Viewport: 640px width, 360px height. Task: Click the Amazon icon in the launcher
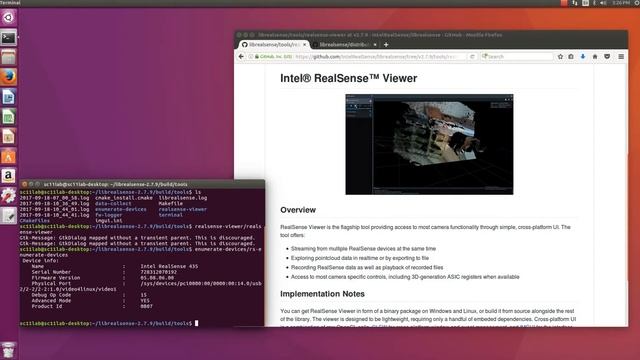point(9,176)
